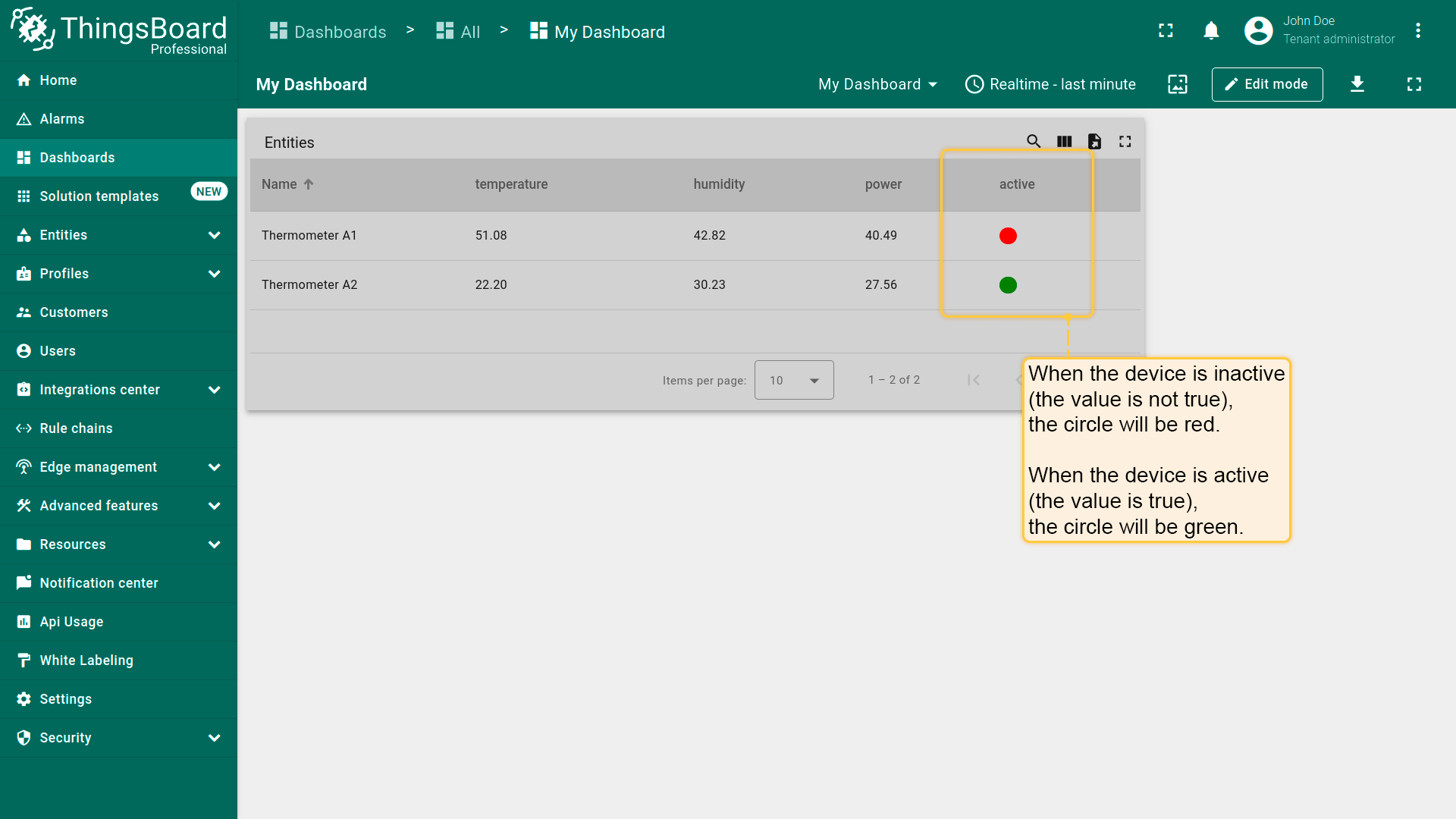
Task: Open Rule chains in the sidebar
Action: tap(76, 428)
